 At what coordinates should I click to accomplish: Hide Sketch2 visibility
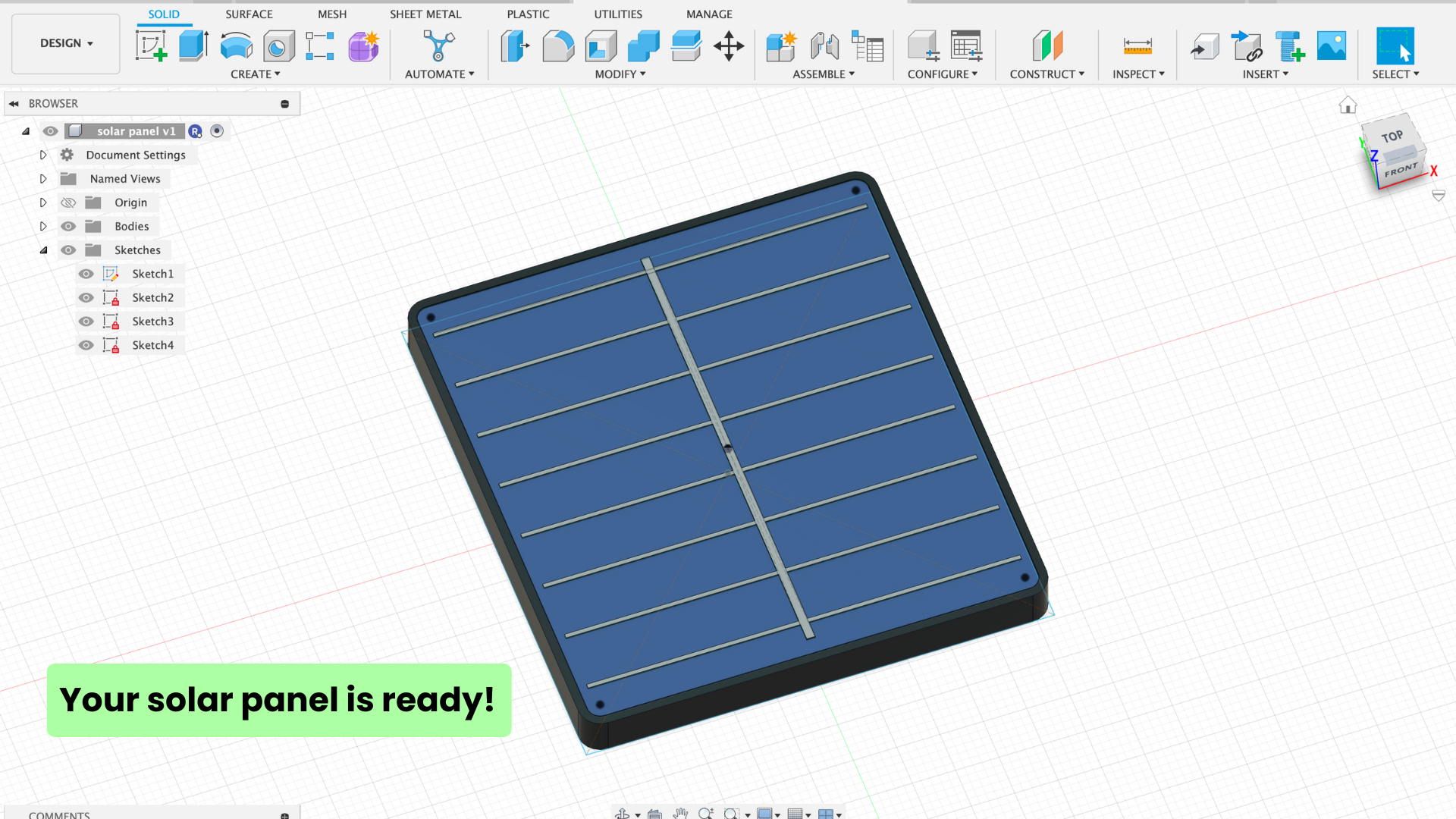click(86, 297)
